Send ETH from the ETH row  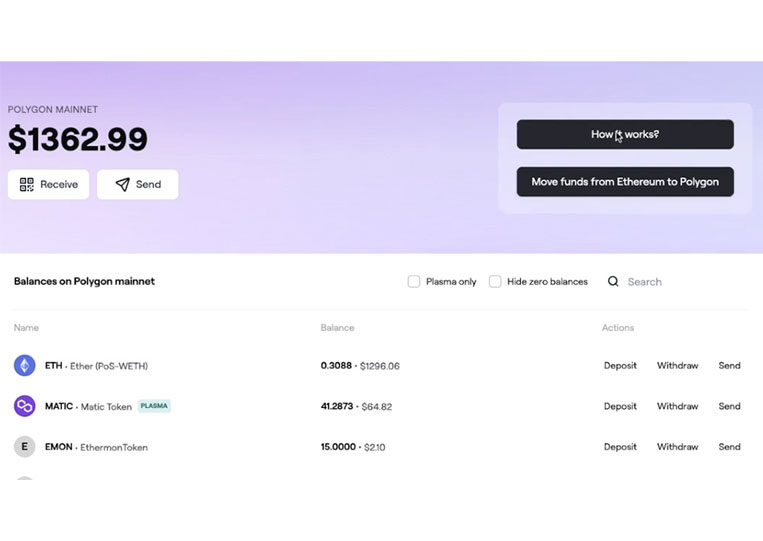(729, 365)
